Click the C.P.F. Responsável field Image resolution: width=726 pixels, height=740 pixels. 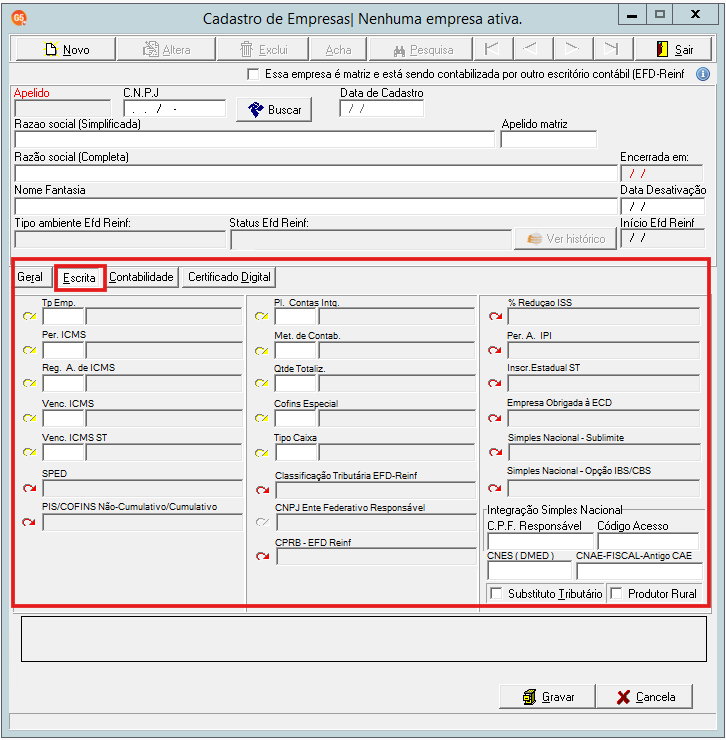540,541
